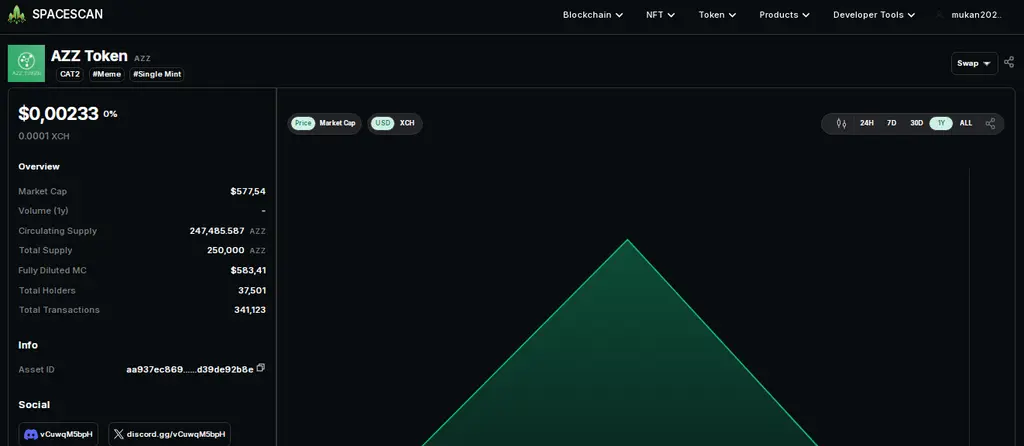The image size is (1024, 446).
Task: Select the Price chart toggle
Action: click(x=303, y=123)
